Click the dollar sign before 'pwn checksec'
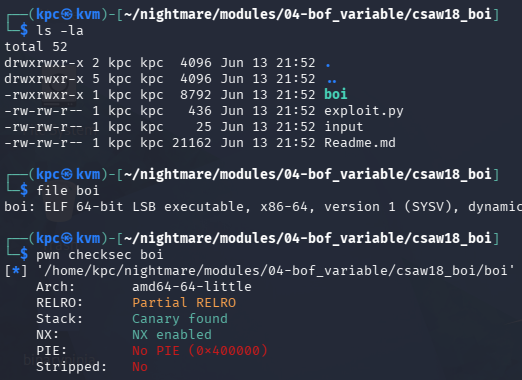The image size is (522, 380). pos(24,254)
